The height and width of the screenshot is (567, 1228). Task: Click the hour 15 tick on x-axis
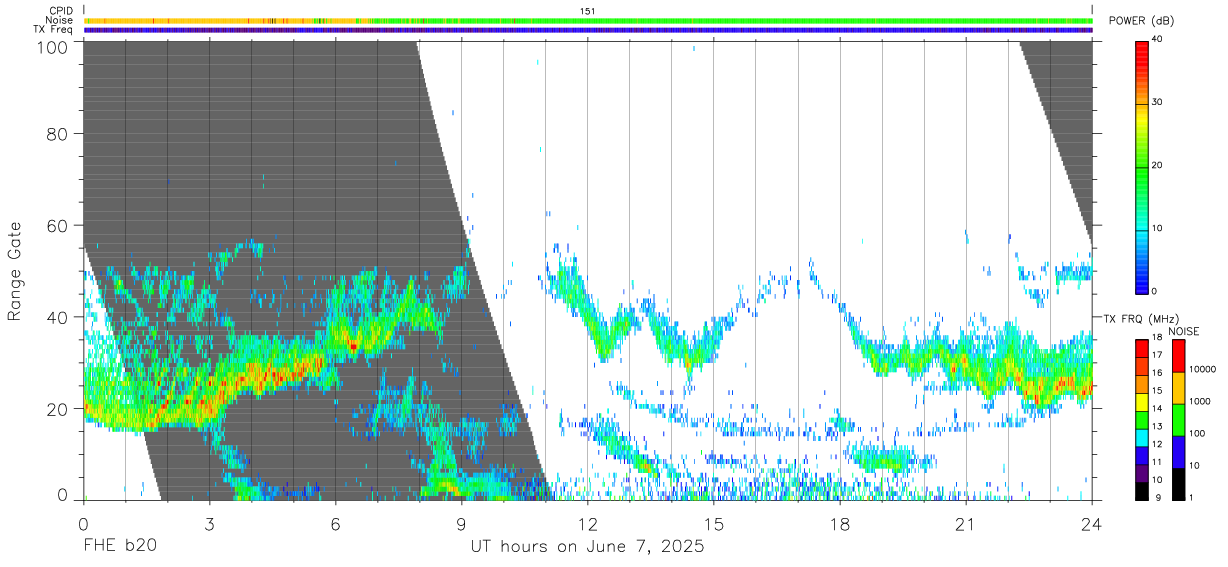[714, 524]
